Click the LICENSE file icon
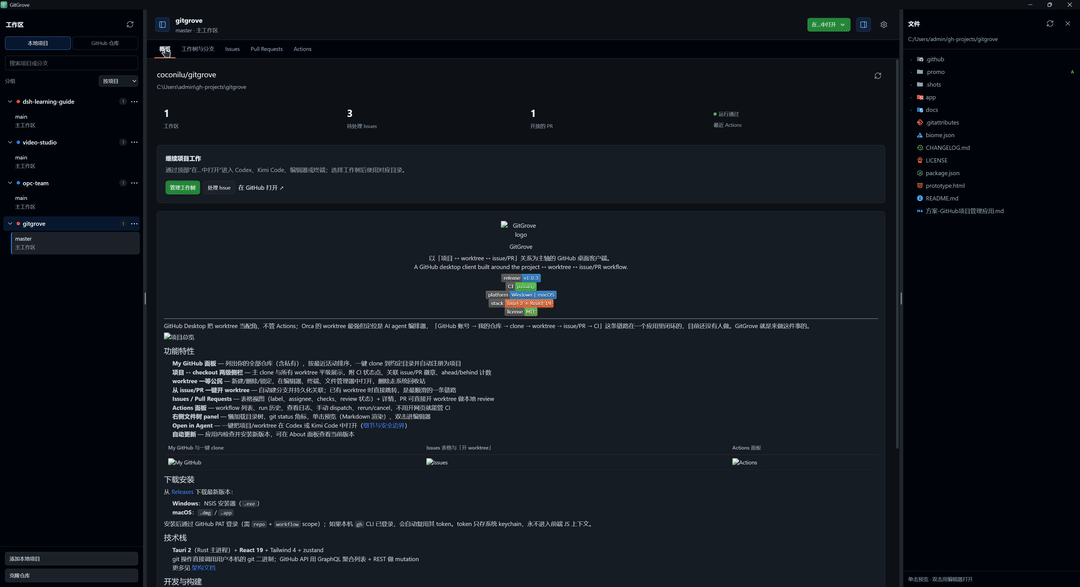Image resolution: width=1080 pixels, height=587 pixels. tap(920, 161)
